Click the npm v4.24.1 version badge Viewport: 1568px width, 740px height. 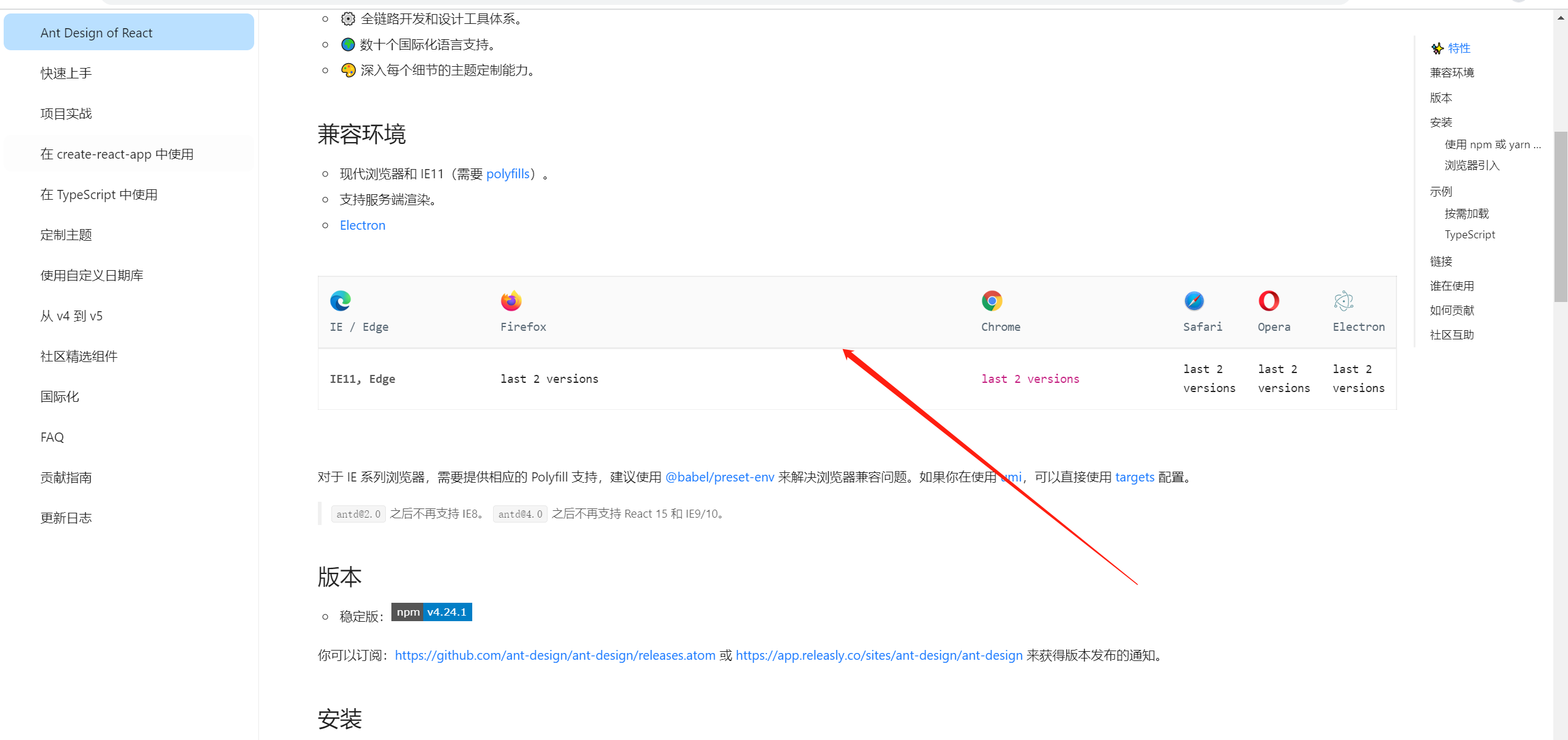pos(431,612)
